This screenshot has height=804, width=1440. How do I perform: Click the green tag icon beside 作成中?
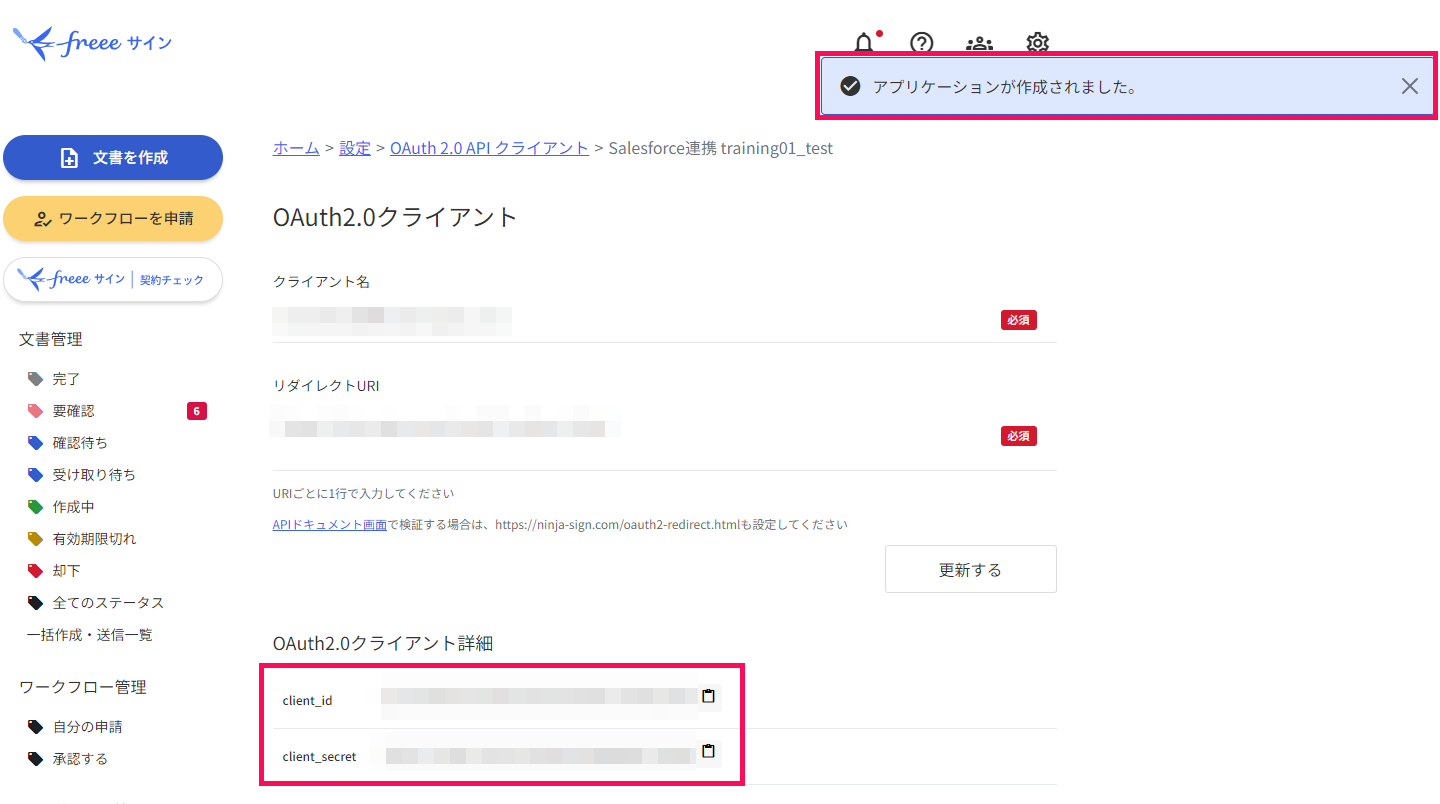(36, 507)
